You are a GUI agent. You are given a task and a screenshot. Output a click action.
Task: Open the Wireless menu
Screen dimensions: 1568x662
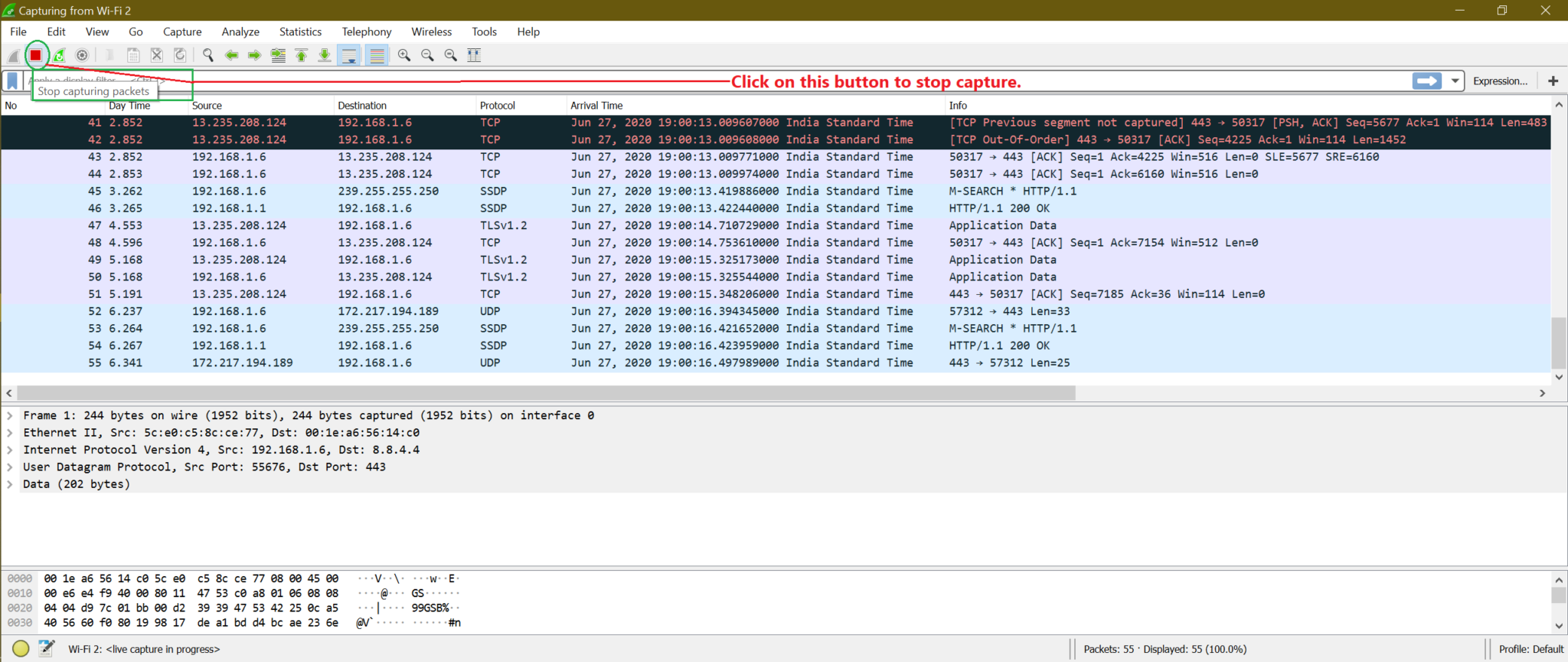coord(432,31)
